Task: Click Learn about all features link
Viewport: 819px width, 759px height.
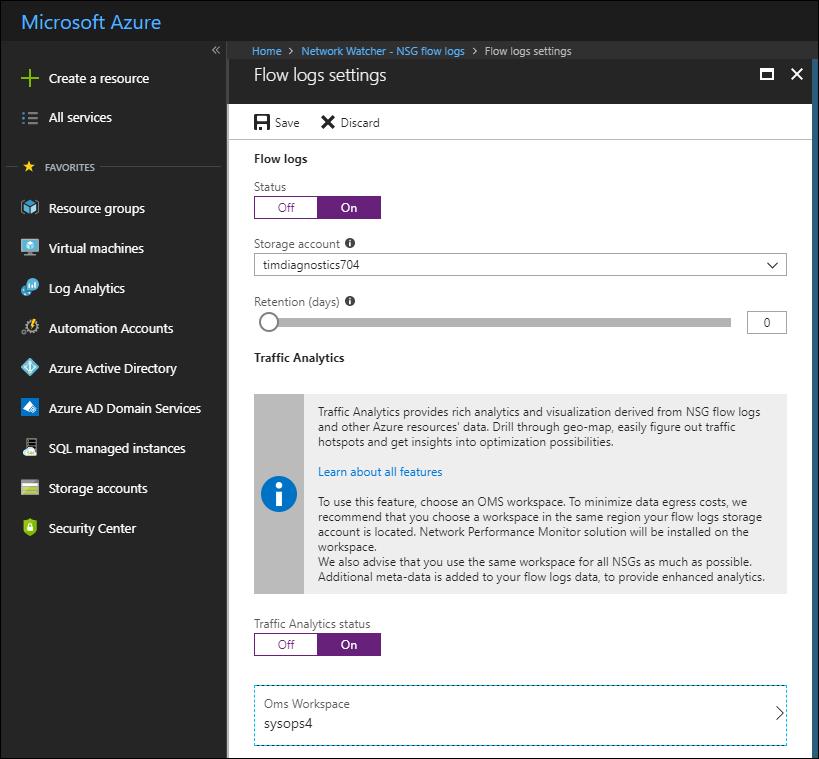Action: pyautogui.click(x=380, y=472)
